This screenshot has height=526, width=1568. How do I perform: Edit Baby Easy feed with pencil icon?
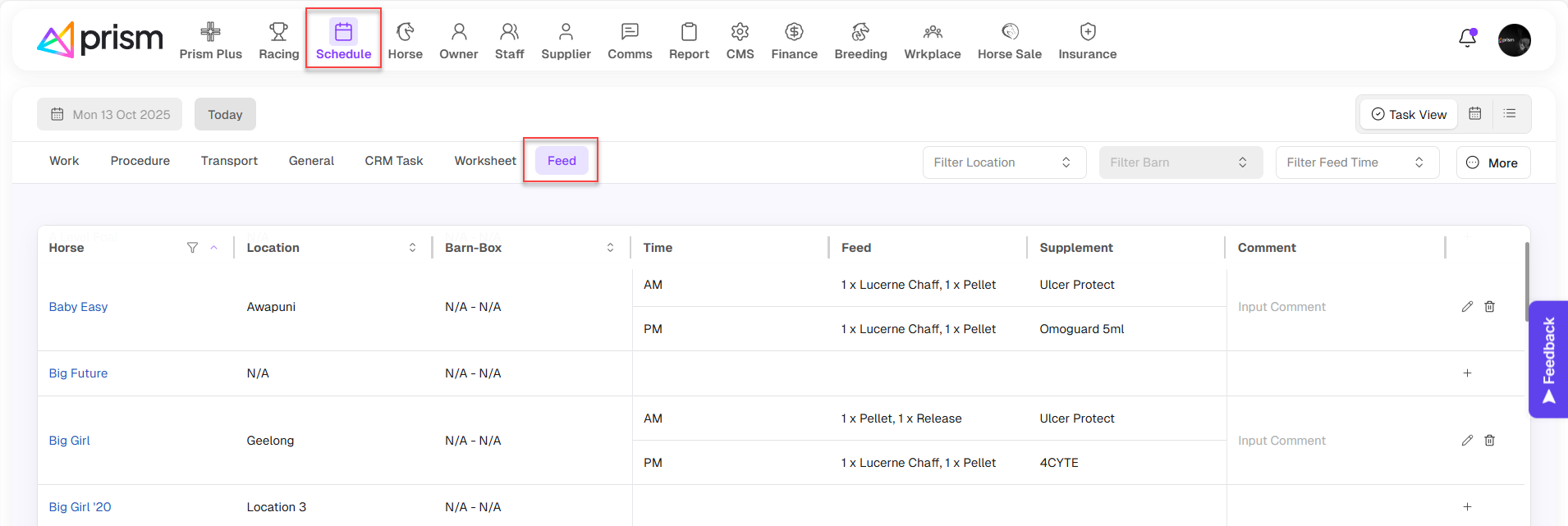point(1467,307)
